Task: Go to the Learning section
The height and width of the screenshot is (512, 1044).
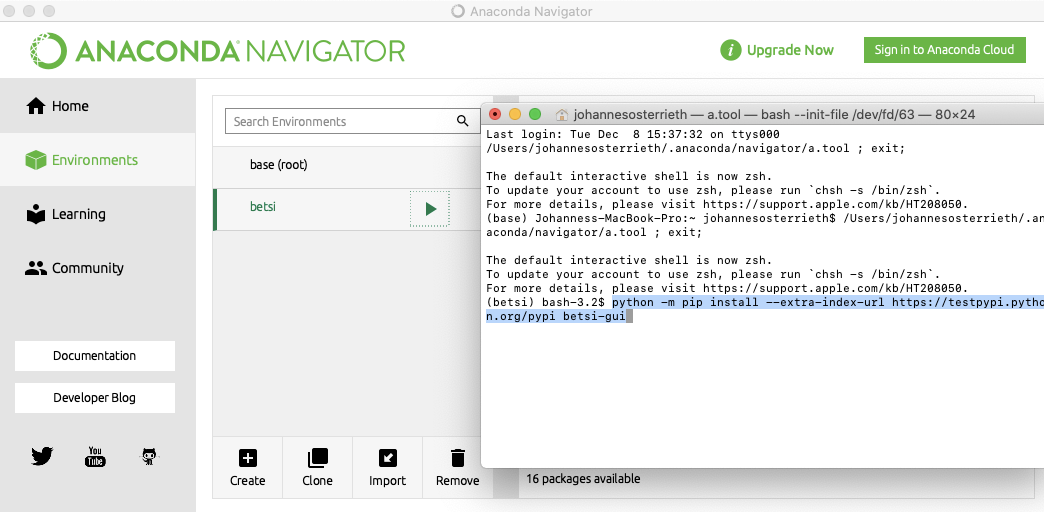Action: tap(98, 214)
